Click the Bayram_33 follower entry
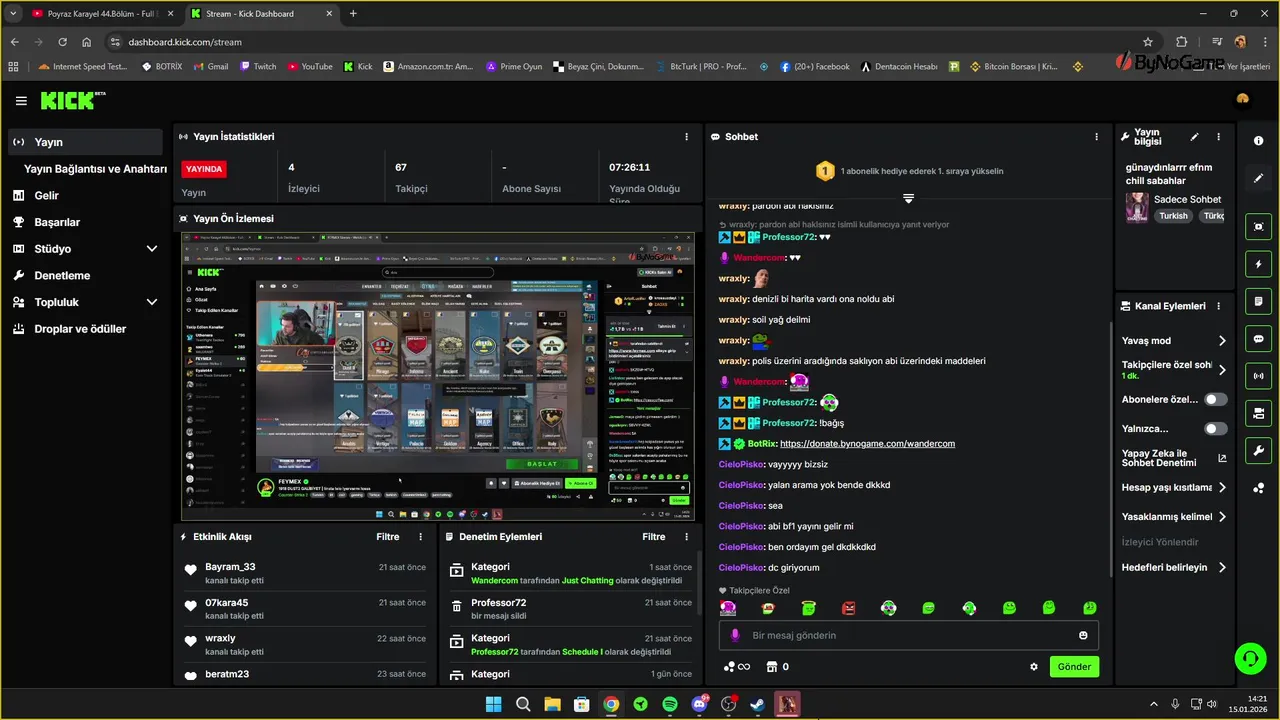This screenshot has height=720, width=1280. [x=307, y=573]
